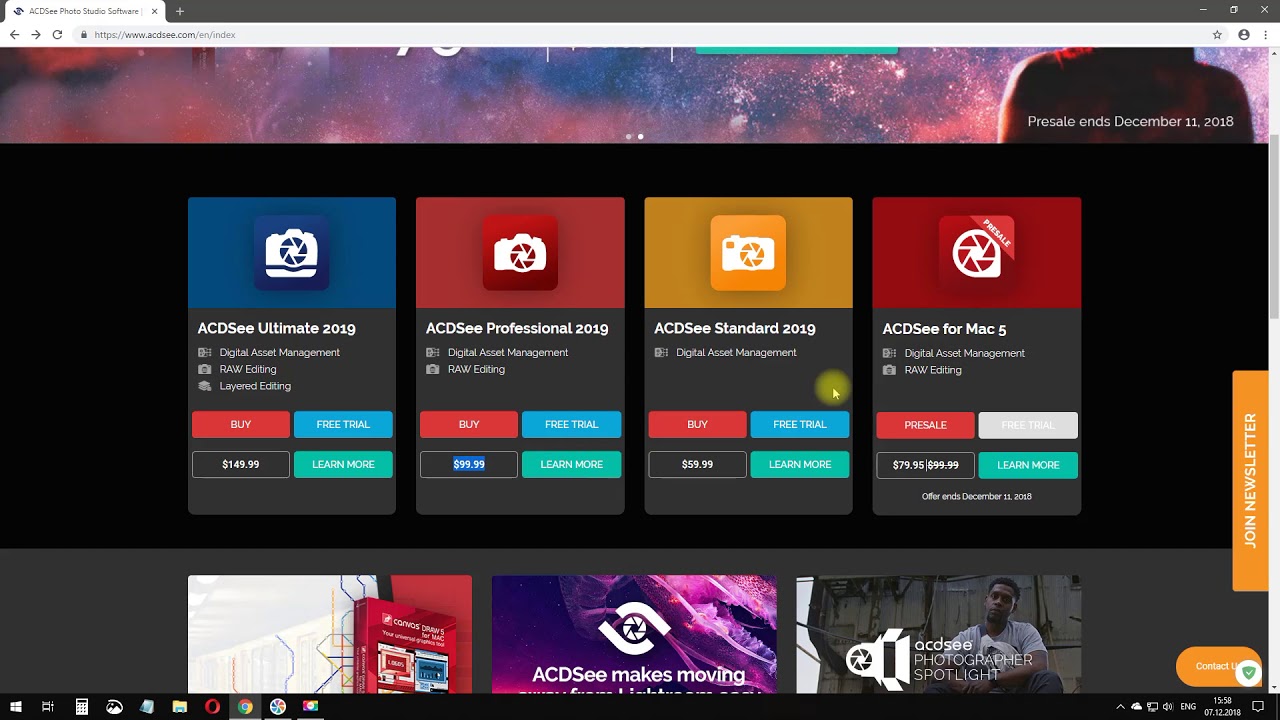The height and width of the screenshot is (720, 1280).
Task: Click the green shield chat badge
Action: (1249, 673)
